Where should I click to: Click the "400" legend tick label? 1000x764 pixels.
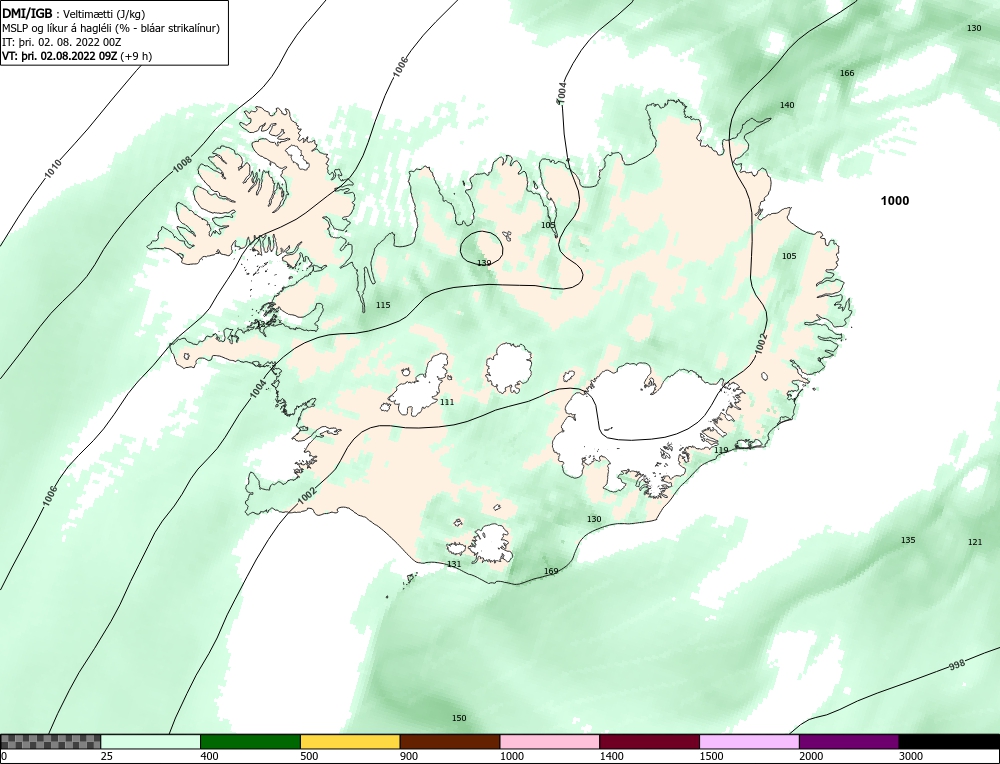pyautogui.click(x=209, y=756)
